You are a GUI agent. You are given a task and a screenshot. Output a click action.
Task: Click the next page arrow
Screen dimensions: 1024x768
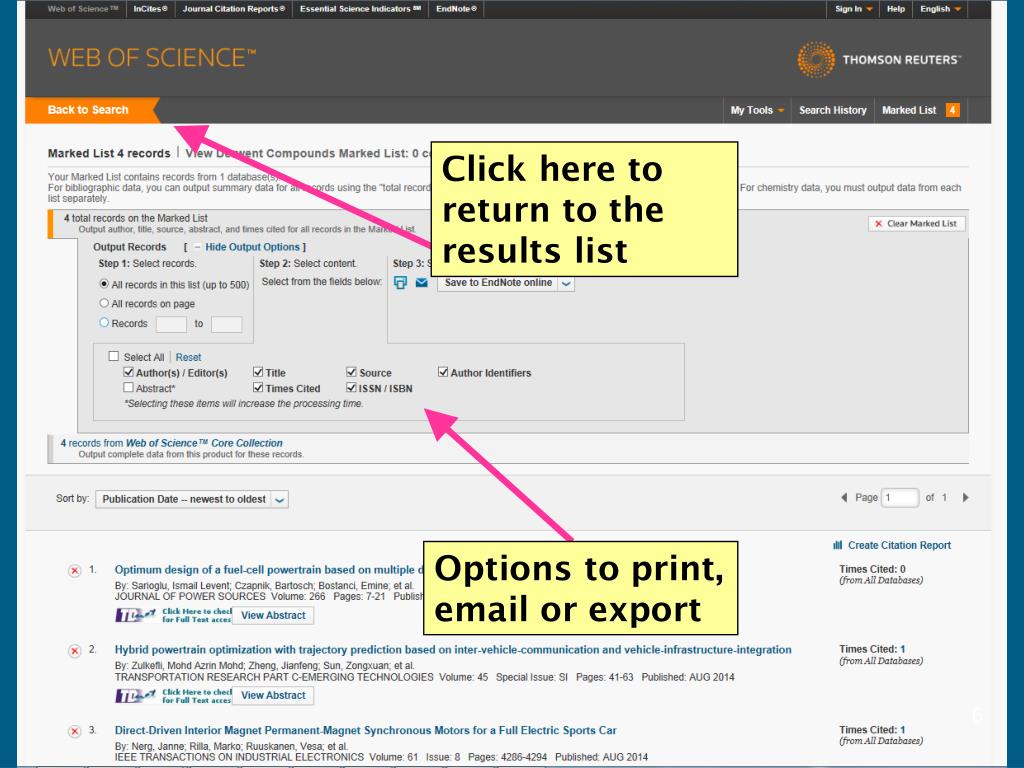click(x=965, y=498)
